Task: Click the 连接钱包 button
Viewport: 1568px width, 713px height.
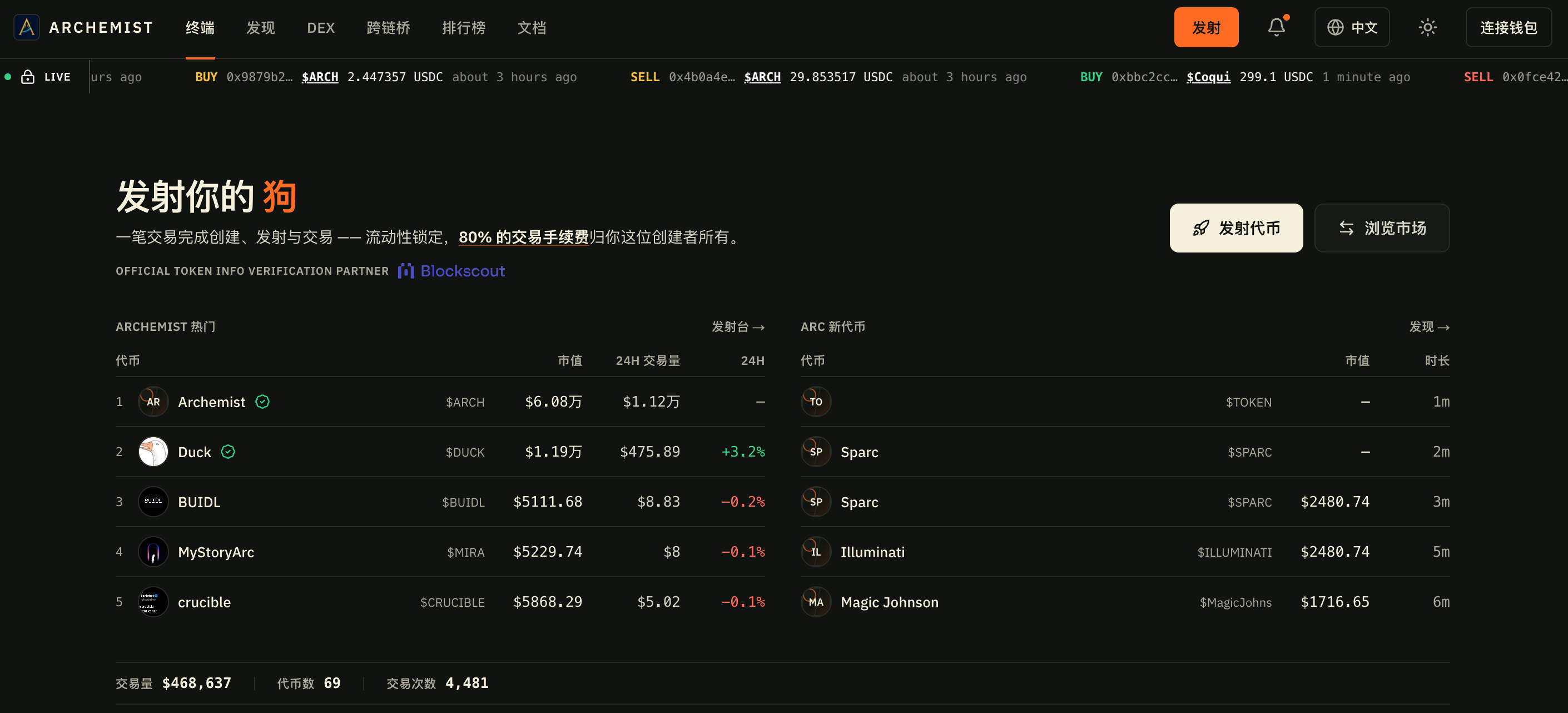Action: point(1509,27)
